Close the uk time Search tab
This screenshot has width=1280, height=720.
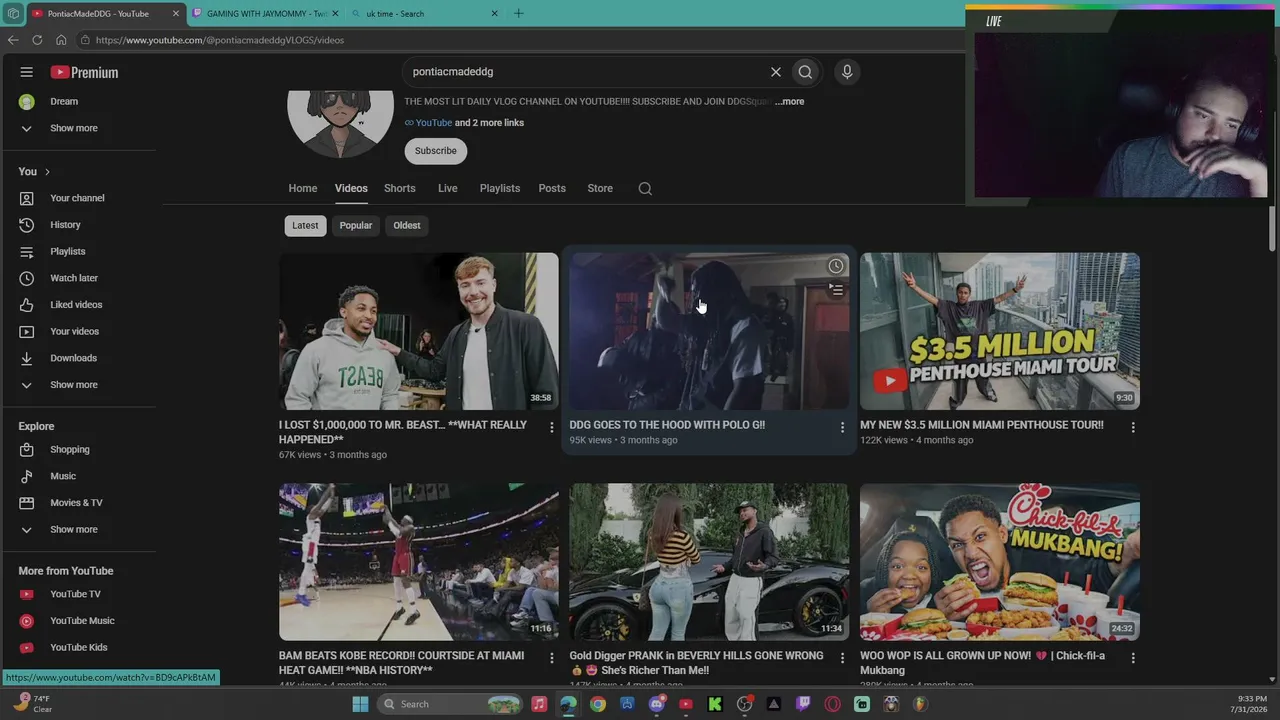click(494, 14)
